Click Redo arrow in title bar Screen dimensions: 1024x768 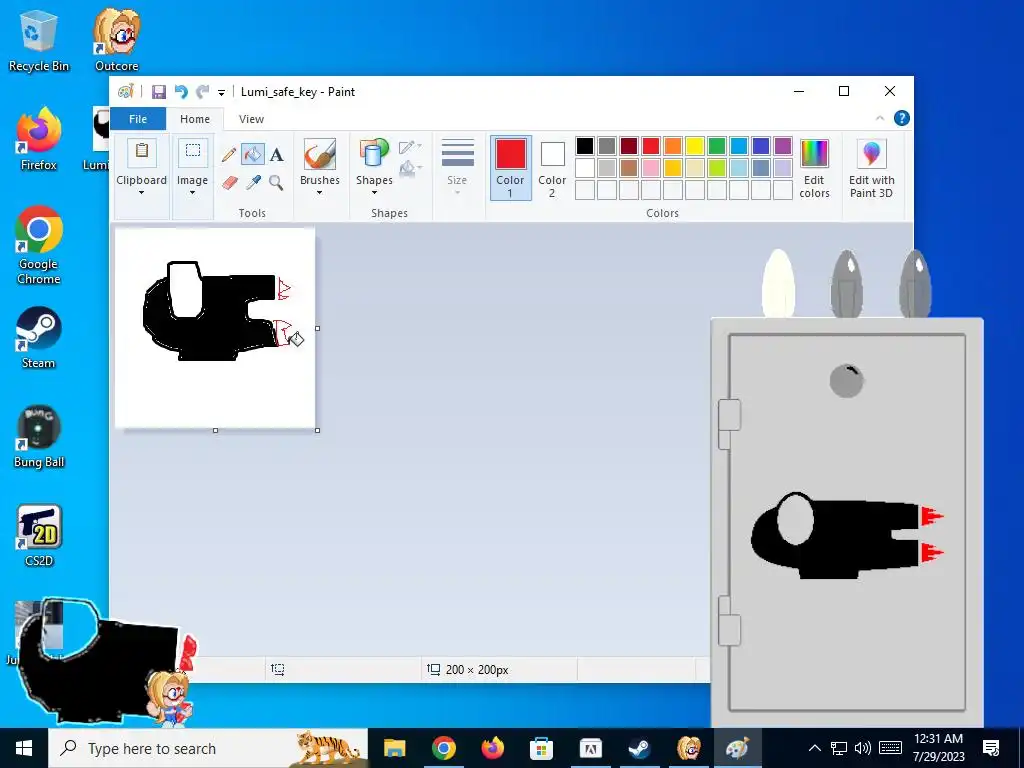[202, 92]
